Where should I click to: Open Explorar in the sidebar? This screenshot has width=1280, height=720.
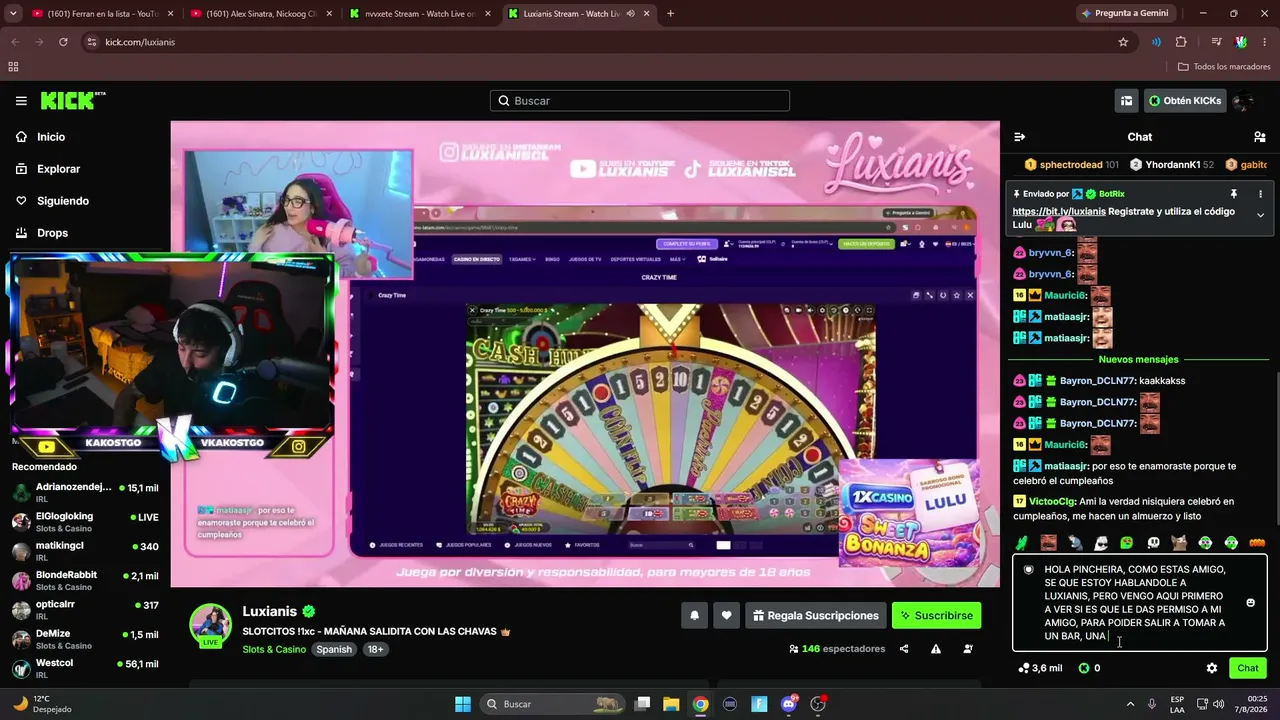(58, 169)
